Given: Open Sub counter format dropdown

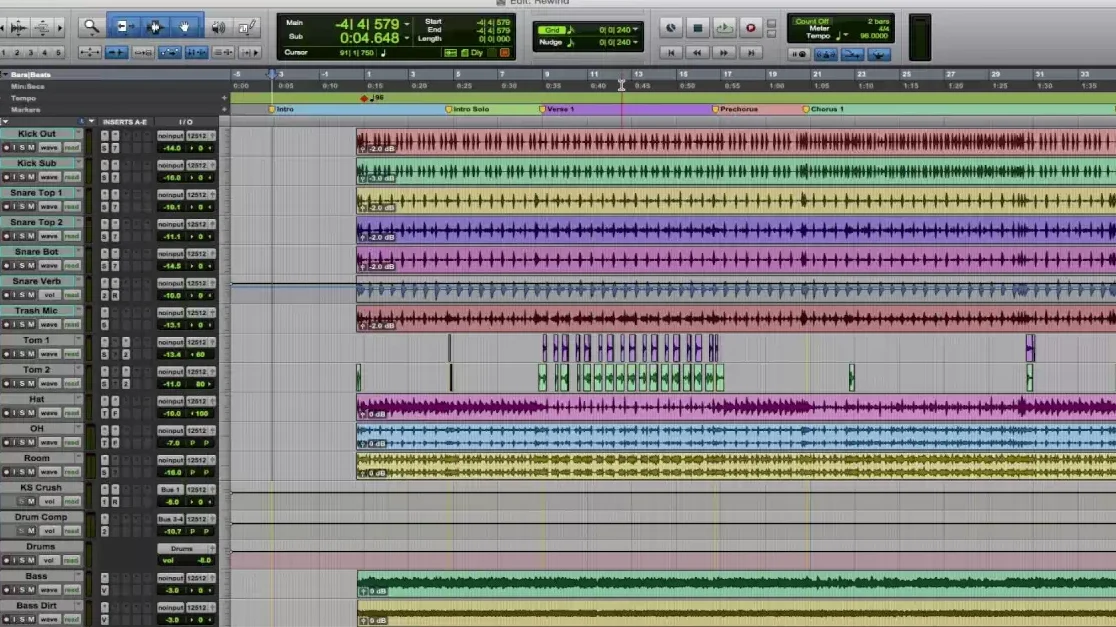Looking at the screenshot, I should 406,38.
